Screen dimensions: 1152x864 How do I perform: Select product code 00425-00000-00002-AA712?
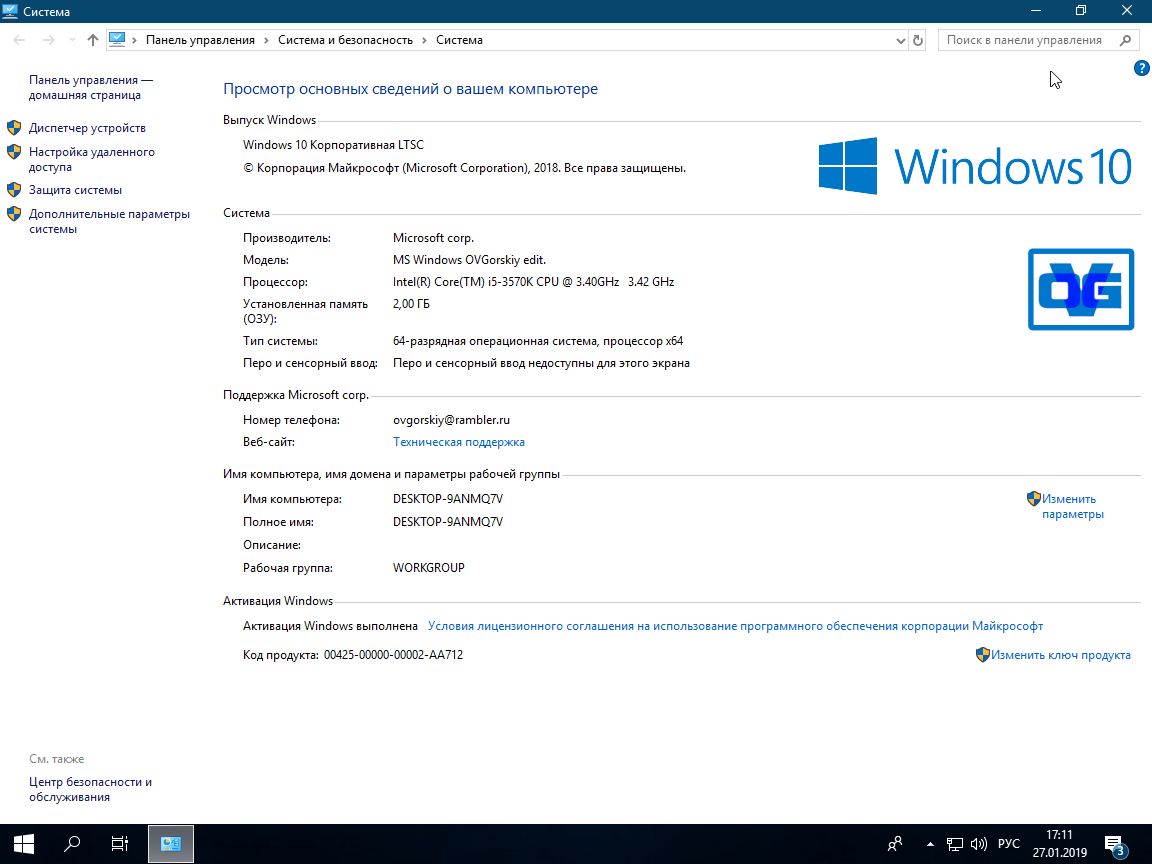pos(393,655)
